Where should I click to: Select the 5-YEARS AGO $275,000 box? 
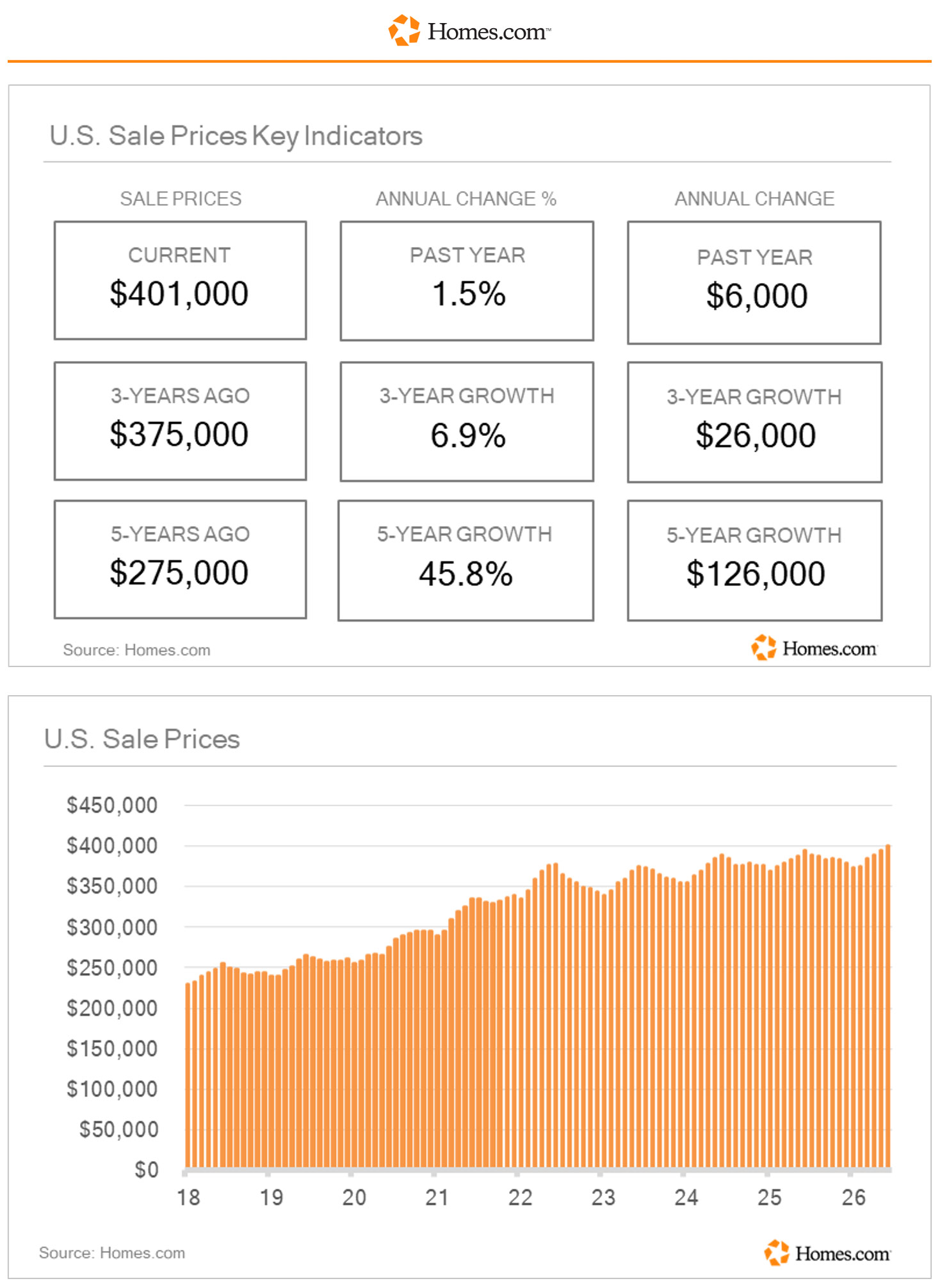181,559
